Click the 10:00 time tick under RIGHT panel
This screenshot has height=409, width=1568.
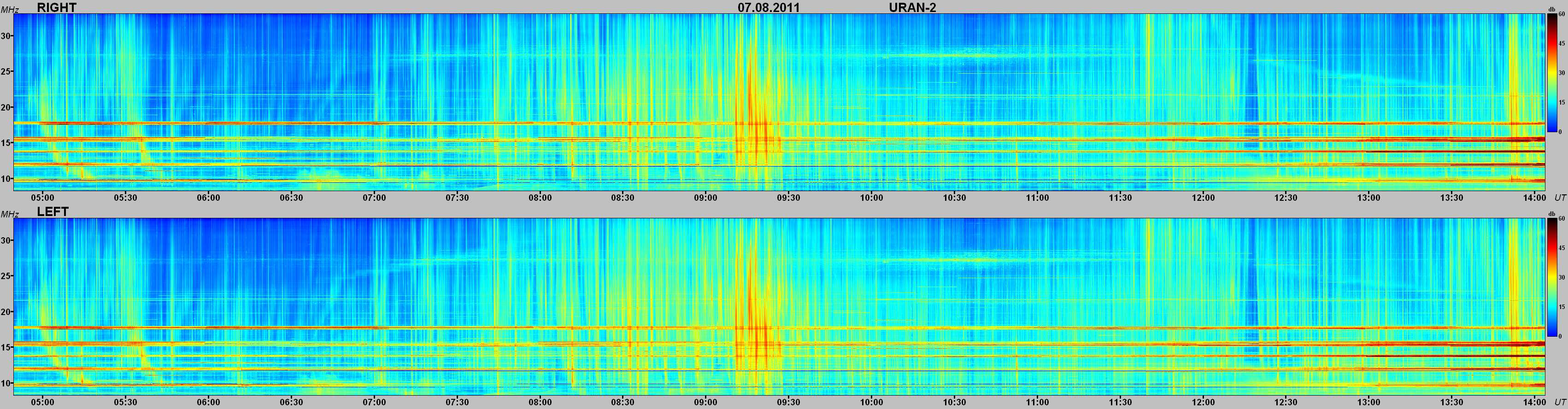(872, 198)
